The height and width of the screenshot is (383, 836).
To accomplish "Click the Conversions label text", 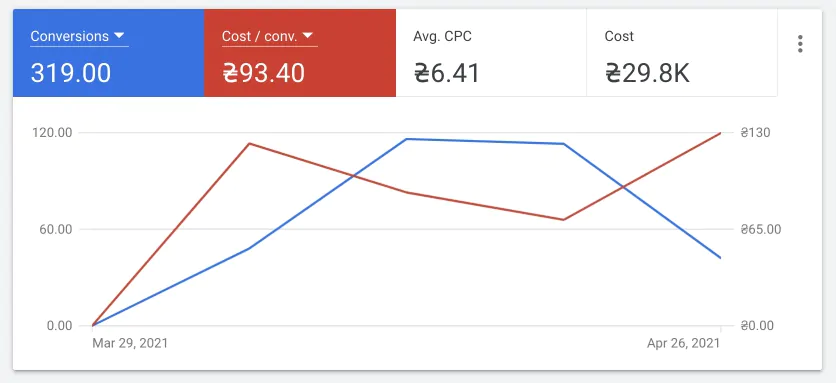I will point(69,36).
